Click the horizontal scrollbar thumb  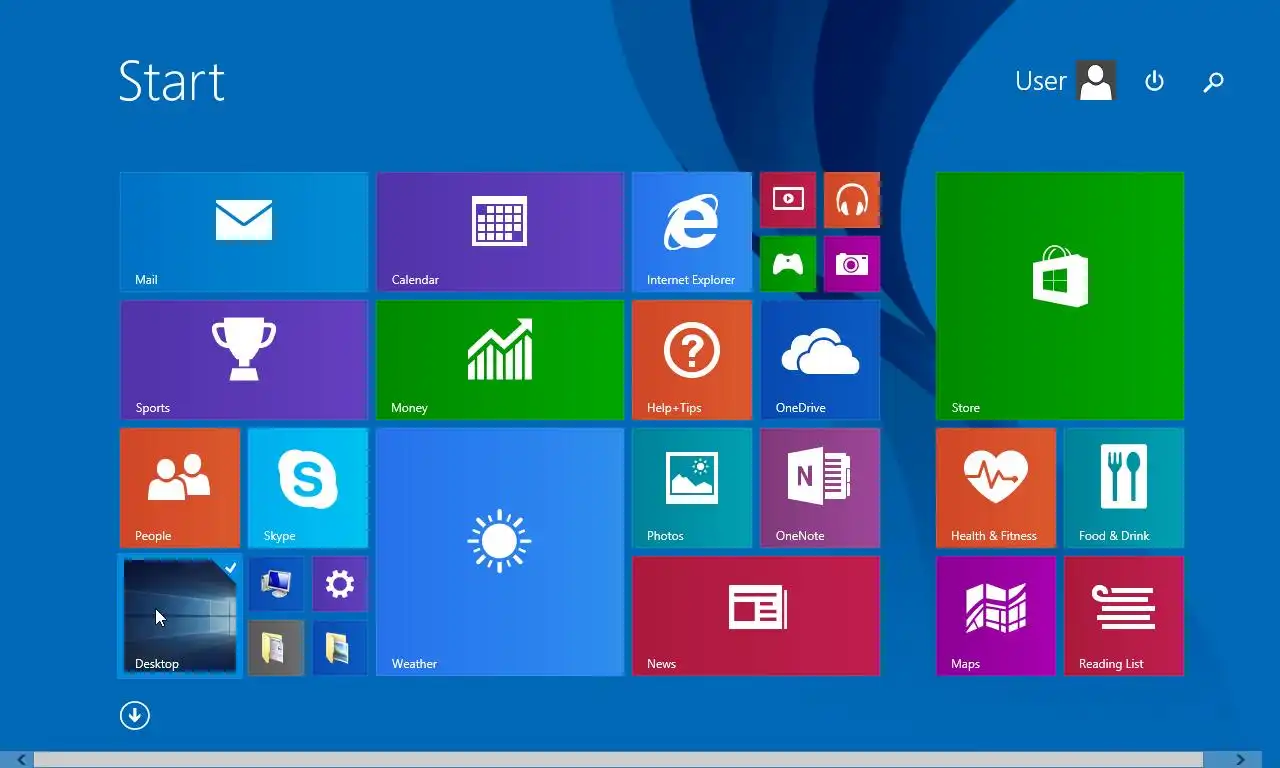pyautogui.click(x=619, y=760)
